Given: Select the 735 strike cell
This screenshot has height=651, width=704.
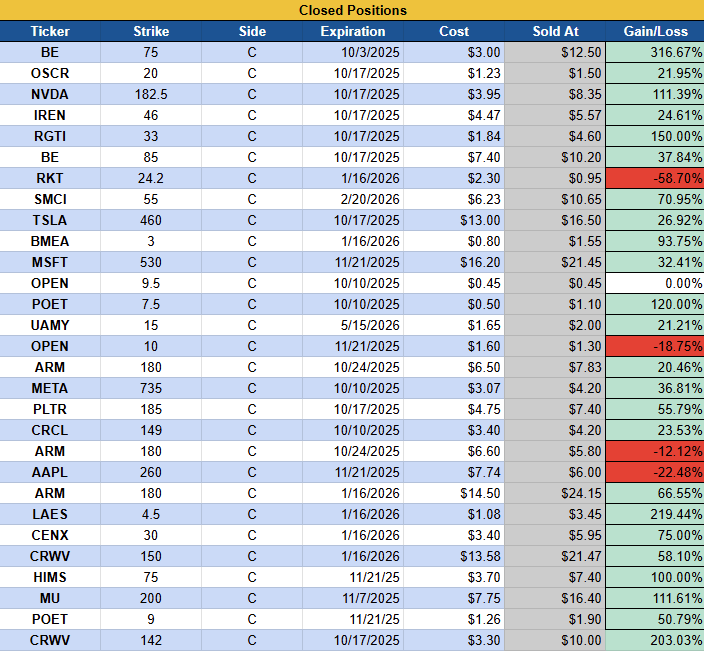Looking at the screenshot, I should [x=151, y=388].
